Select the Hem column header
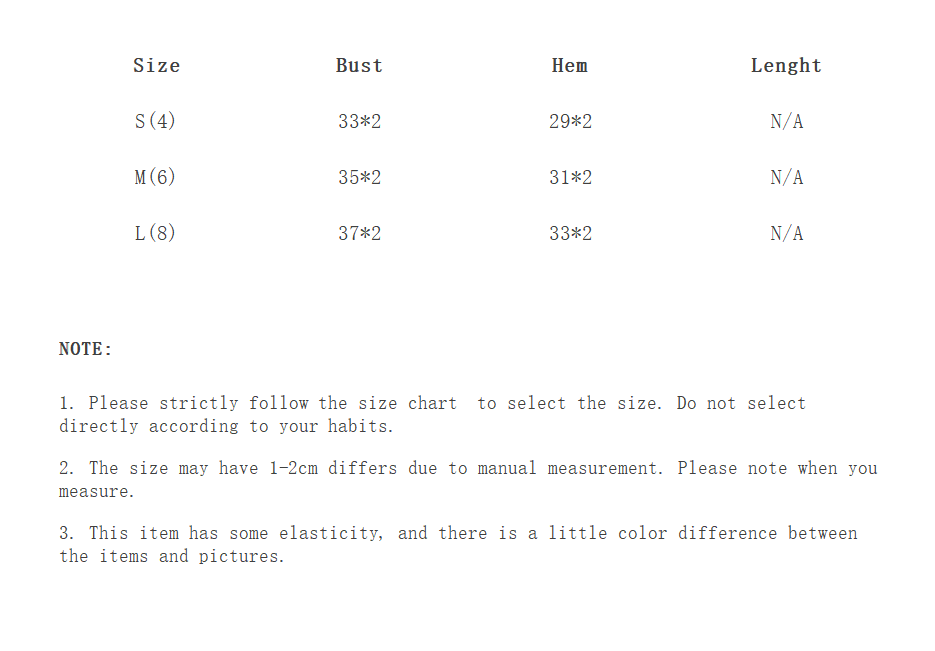Viewport: 935px width, 651px height. 570,66
